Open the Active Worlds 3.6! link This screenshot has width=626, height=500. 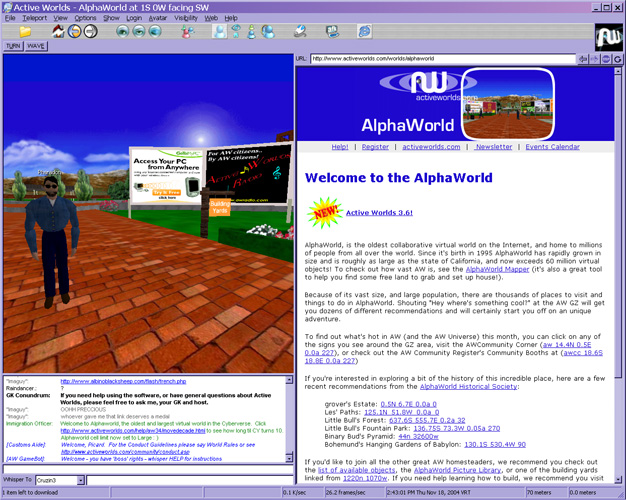coord(379,213)
